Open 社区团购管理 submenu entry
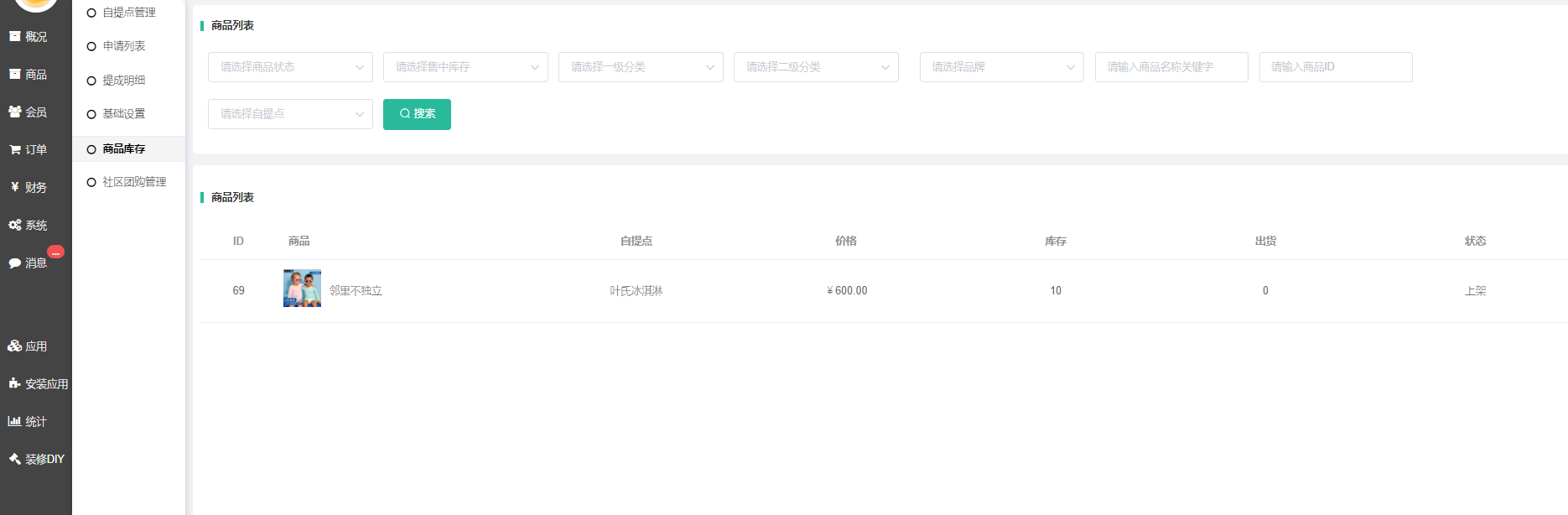Image resolution: width=1568 pixels, height=515 pixels. (x=134, y=182)
